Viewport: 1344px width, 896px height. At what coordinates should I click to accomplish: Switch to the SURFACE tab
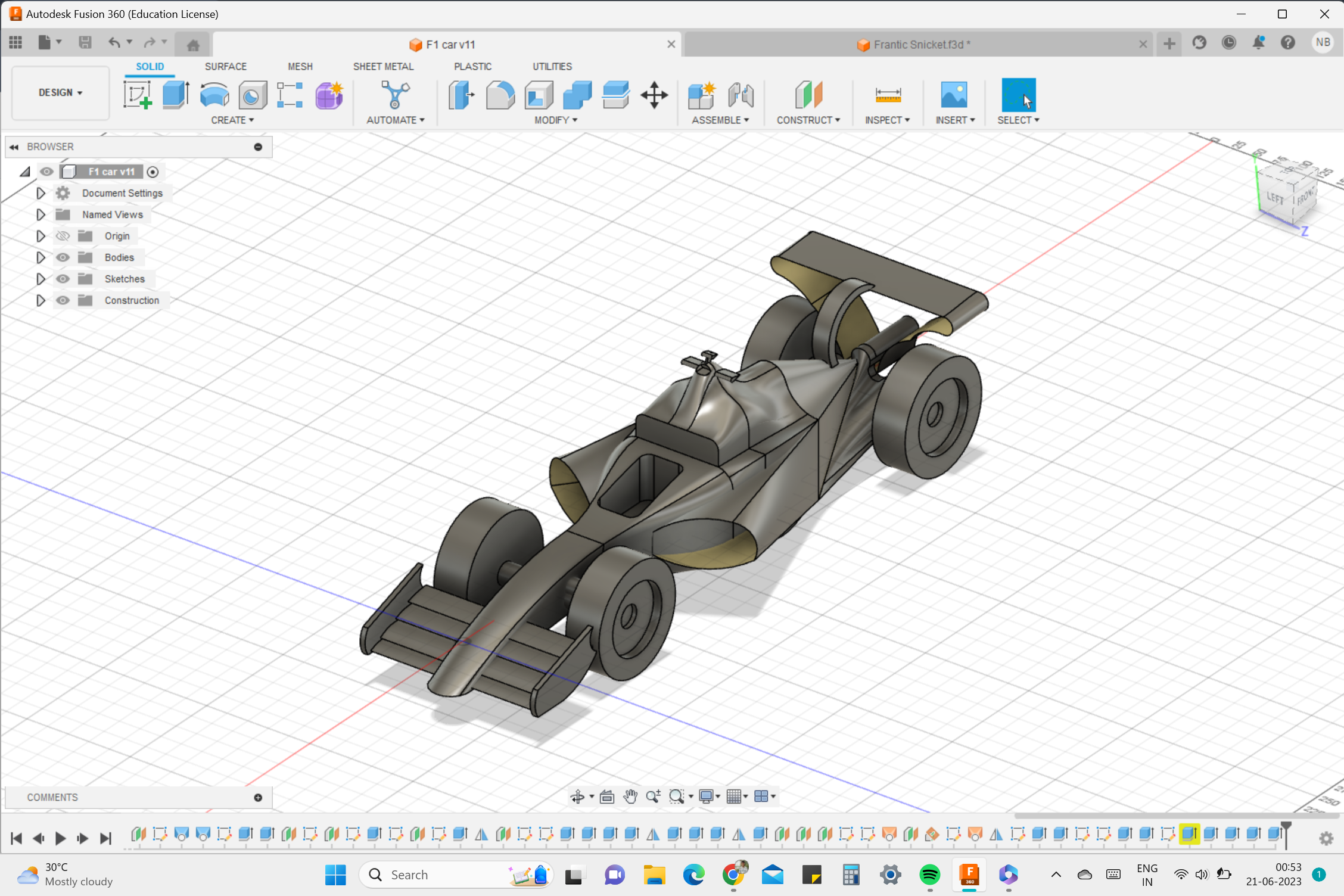pos(225,66)
